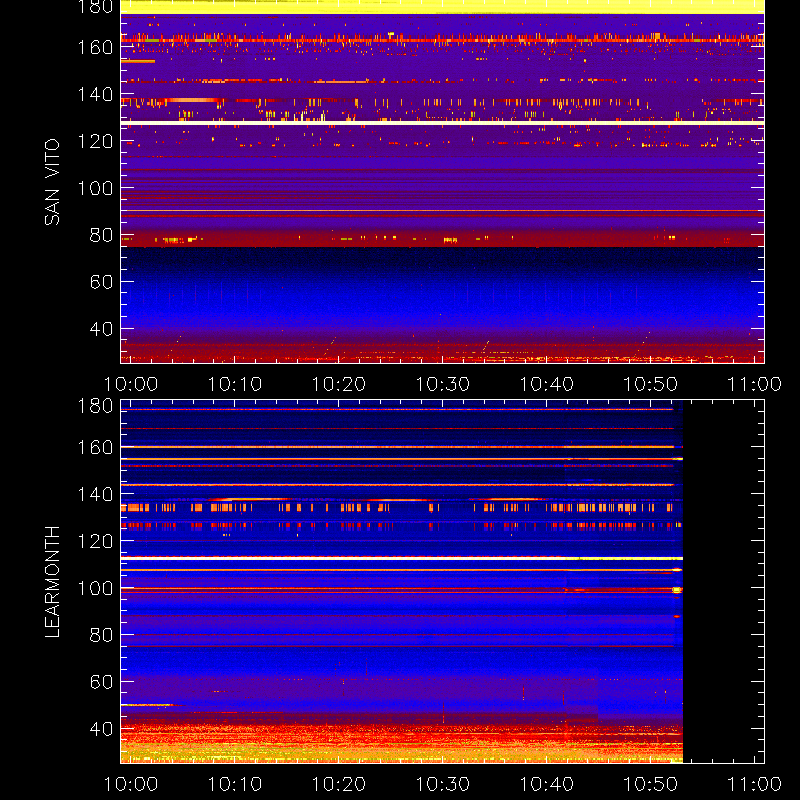Select the 40 tick label on Learmonth plot
Viewport: 800px width, 800px height.
[101, 729]
